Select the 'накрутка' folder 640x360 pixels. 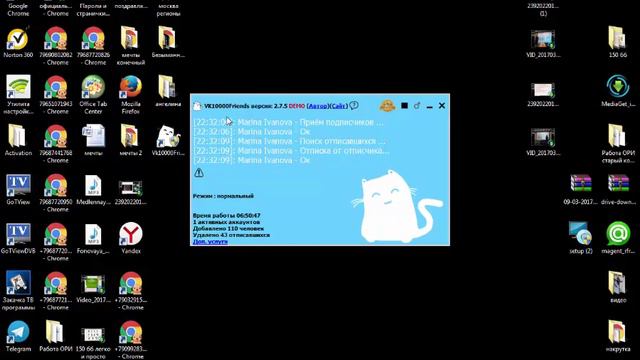point(618,336)
